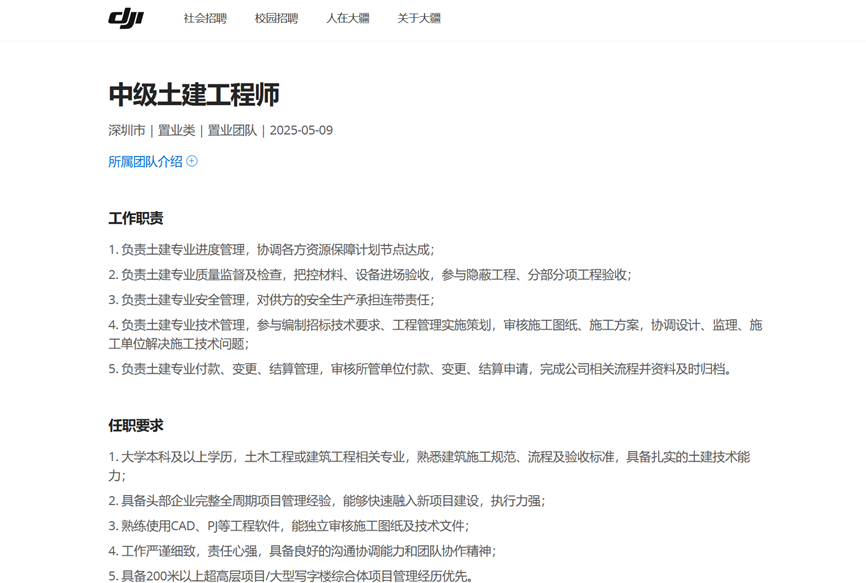
Task: Select 关于大疆 in the top navigation
Action: coord(418,18)
